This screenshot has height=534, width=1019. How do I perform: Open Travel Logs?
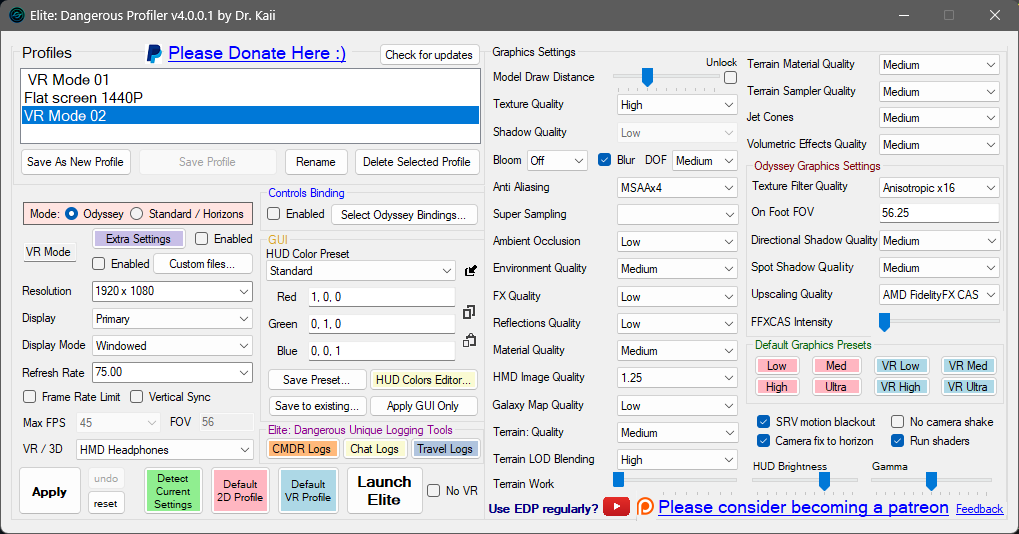(445, 449)
